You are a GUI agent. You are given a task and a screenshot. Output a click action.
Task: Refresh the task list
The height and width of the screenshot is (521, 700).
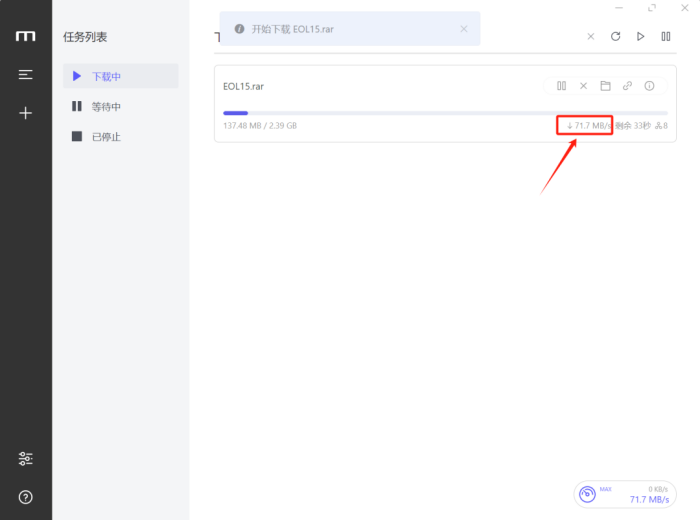click(615, 36)
